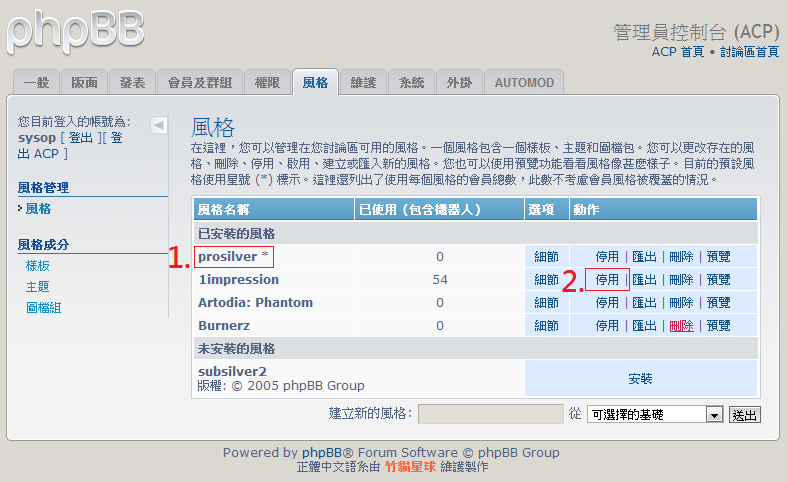
Task: Click the phpBB logo
Action: [x=75, y=32]
